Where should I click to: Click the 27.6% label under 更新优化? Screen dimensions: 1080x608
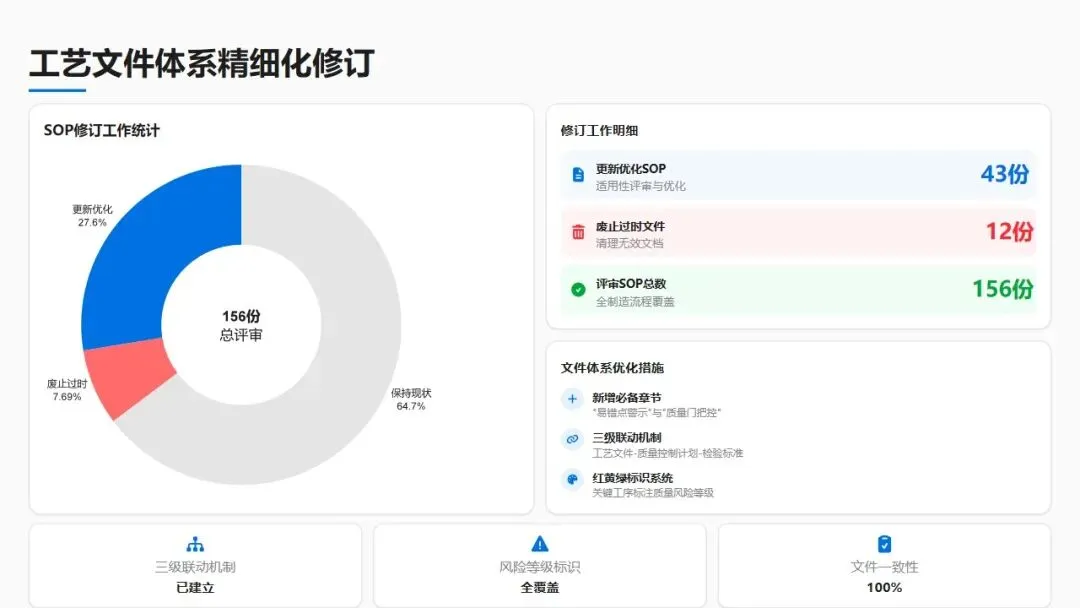click(x=92, y=223)
